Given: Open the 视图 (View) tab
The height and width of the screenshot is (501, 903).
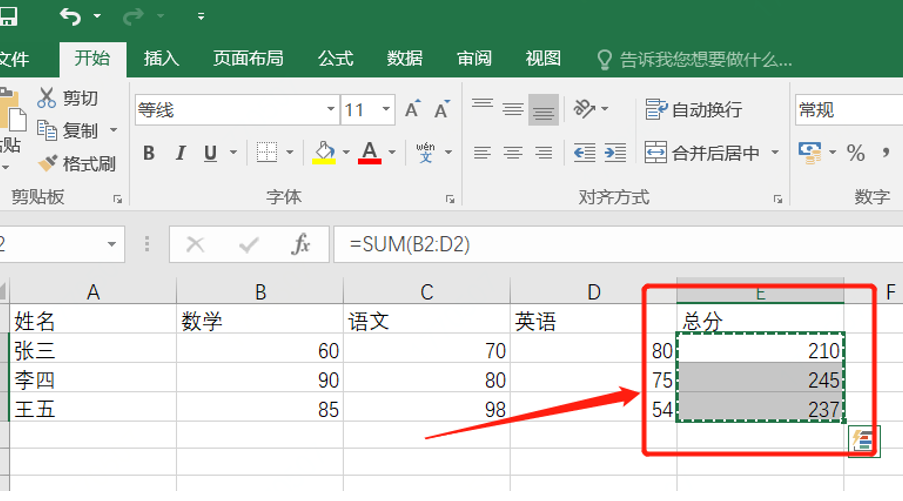Looking at the screenshot, I should coord(543,59).
